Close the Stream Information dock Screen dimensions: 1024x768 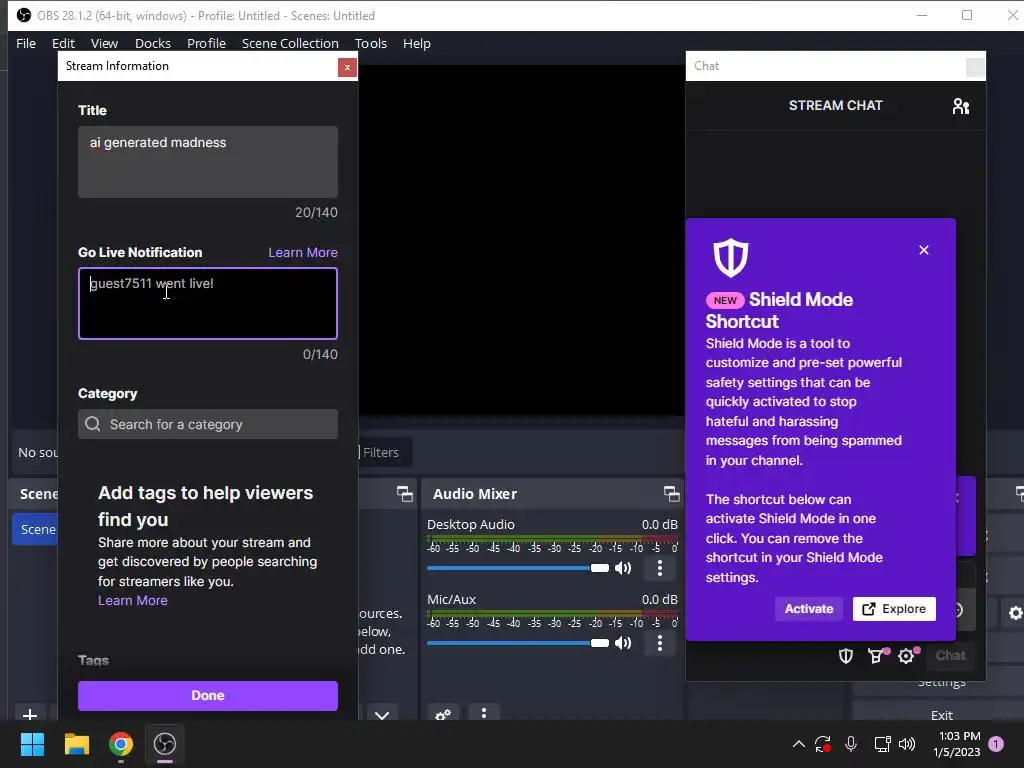(347, 67)
